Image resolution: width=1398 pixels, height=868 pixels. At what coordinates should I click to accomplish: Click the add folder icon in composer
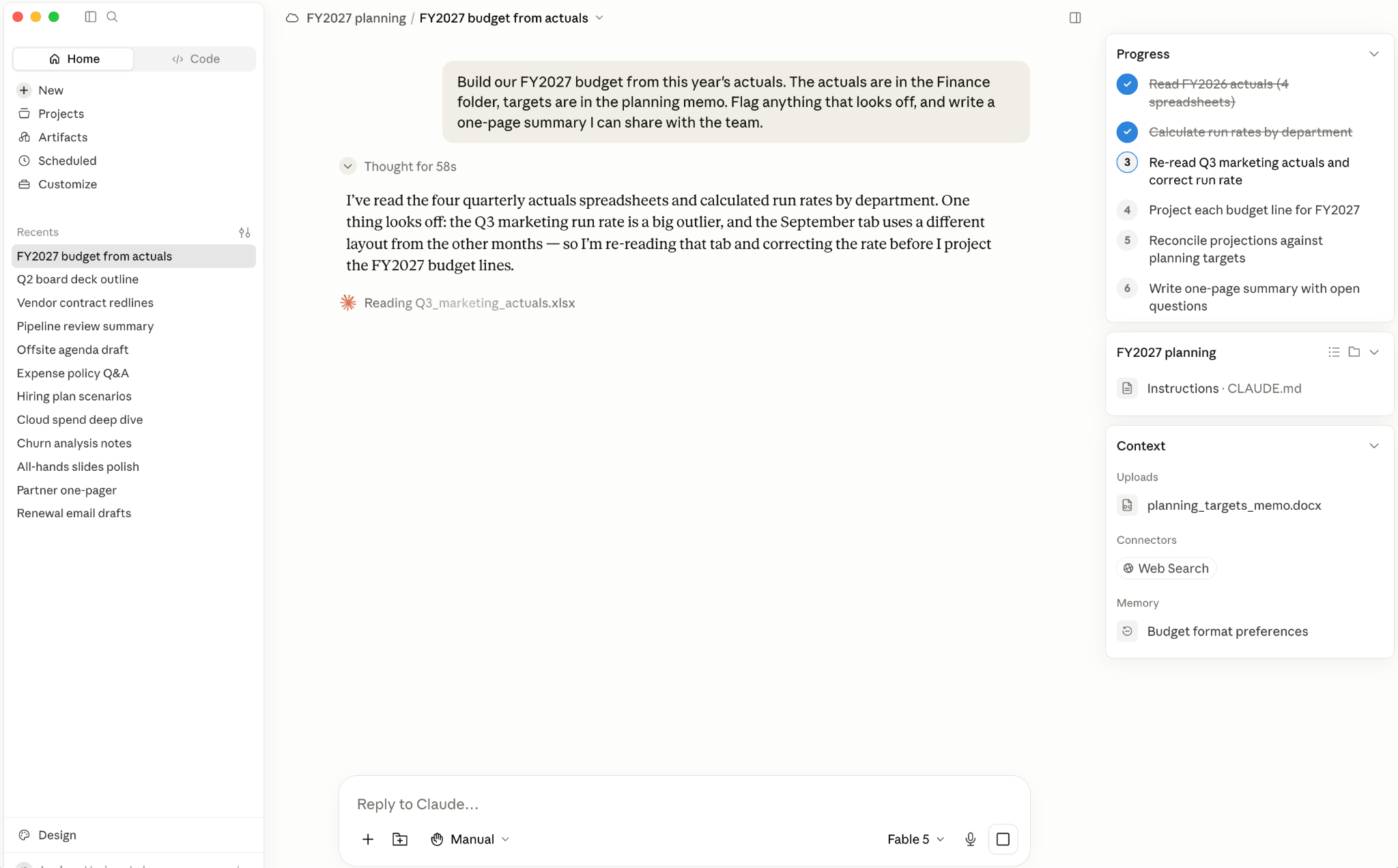(400, 839)
